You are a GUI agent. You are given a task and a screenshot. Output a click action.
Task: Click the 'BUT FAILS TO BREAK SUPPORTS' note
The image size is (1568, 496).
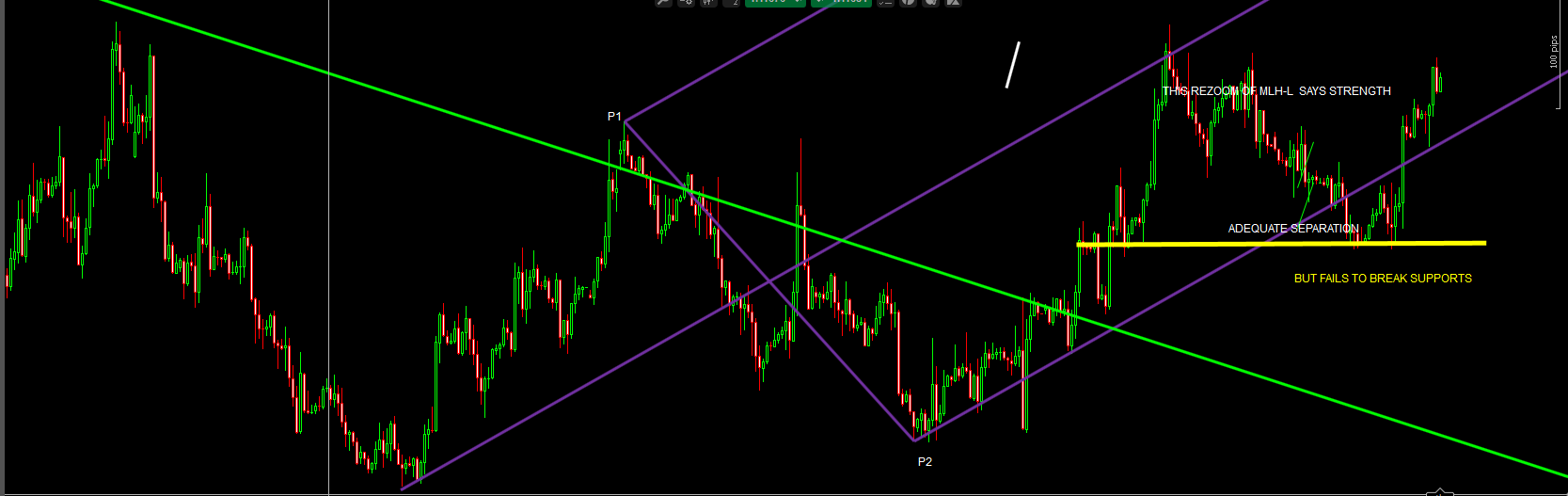point(1383,279)
